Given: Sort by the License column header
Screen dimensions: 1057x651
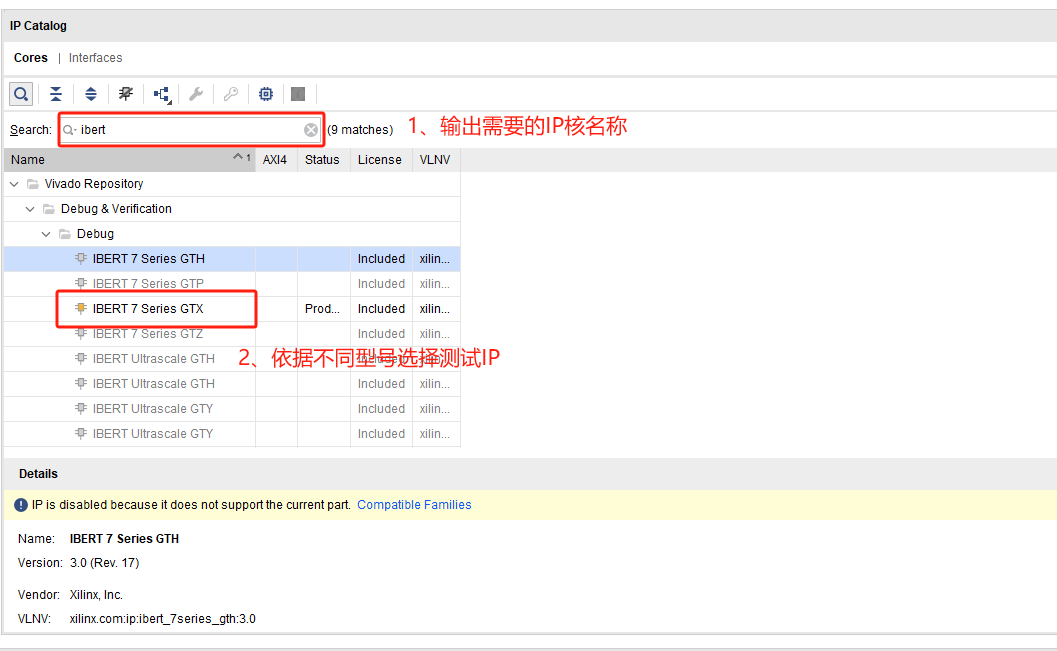Looking at the screenshot, I should (380, 160).
